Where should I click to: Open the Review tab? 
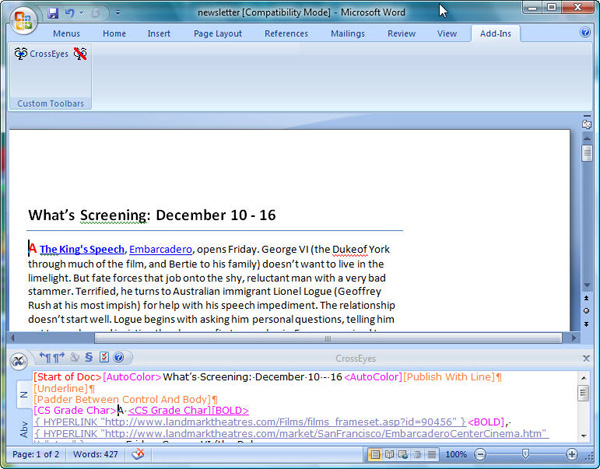click(x=401, y=34)
